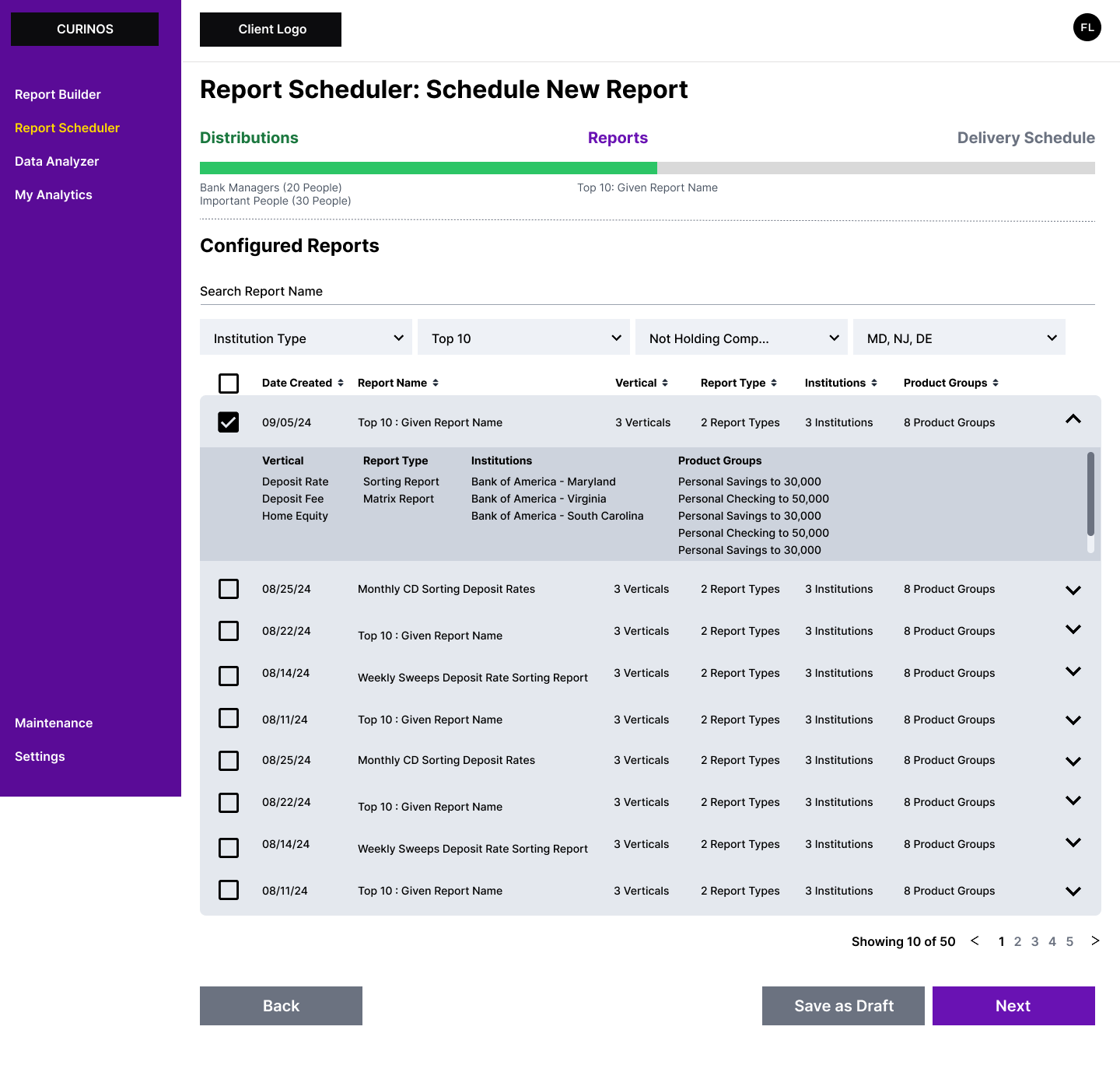The width and height of the screenshot is (1120, 1086).
Task: Expand the first 08/25/24 Monthly CD row
Action: click(1073, 590)
